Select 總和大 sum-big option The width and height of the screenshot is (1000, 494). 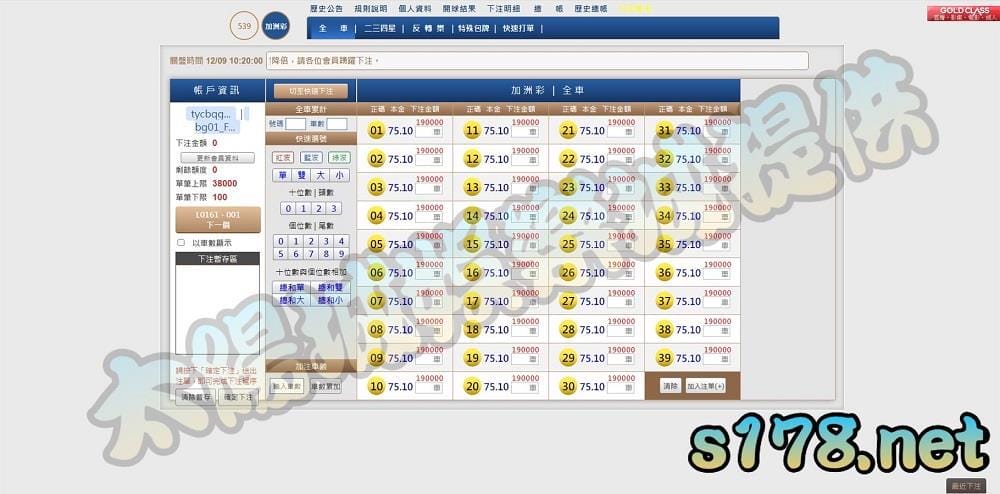(x=292, y=300)
